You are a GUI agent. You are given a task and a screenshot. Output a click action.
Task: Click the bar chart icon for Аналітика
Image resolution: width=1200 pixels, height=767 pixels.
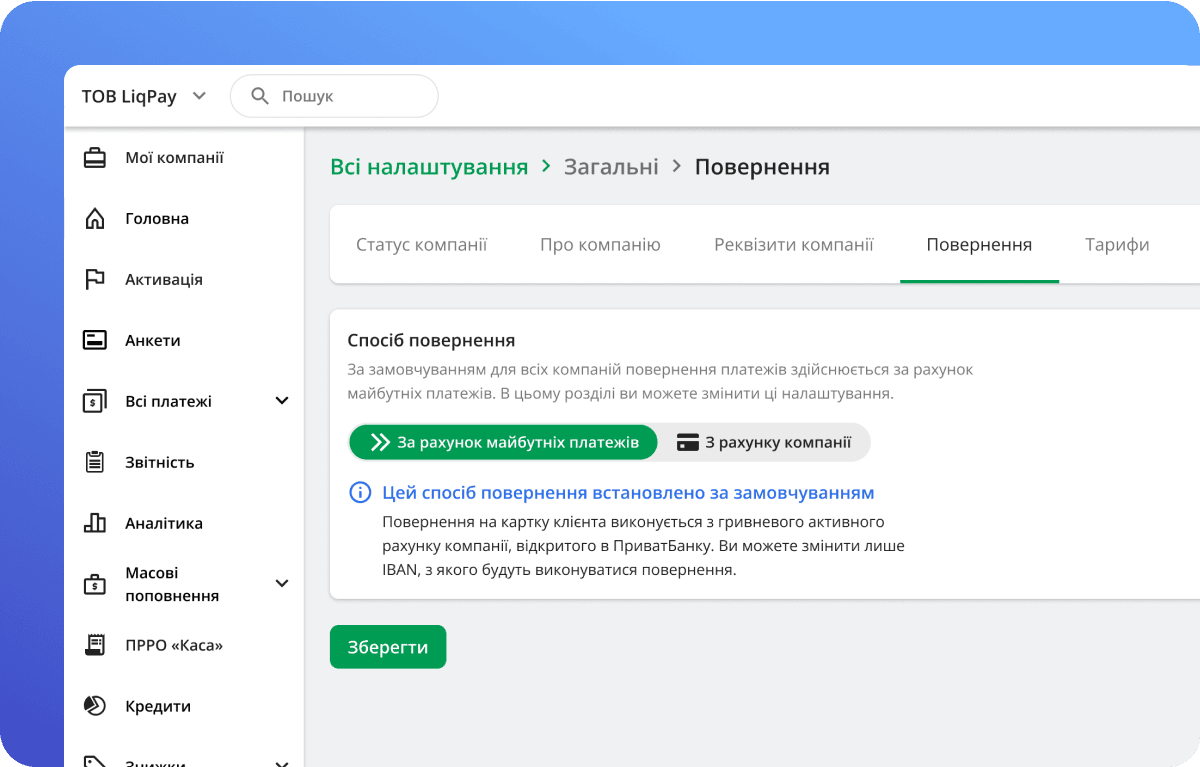[95, 523]
